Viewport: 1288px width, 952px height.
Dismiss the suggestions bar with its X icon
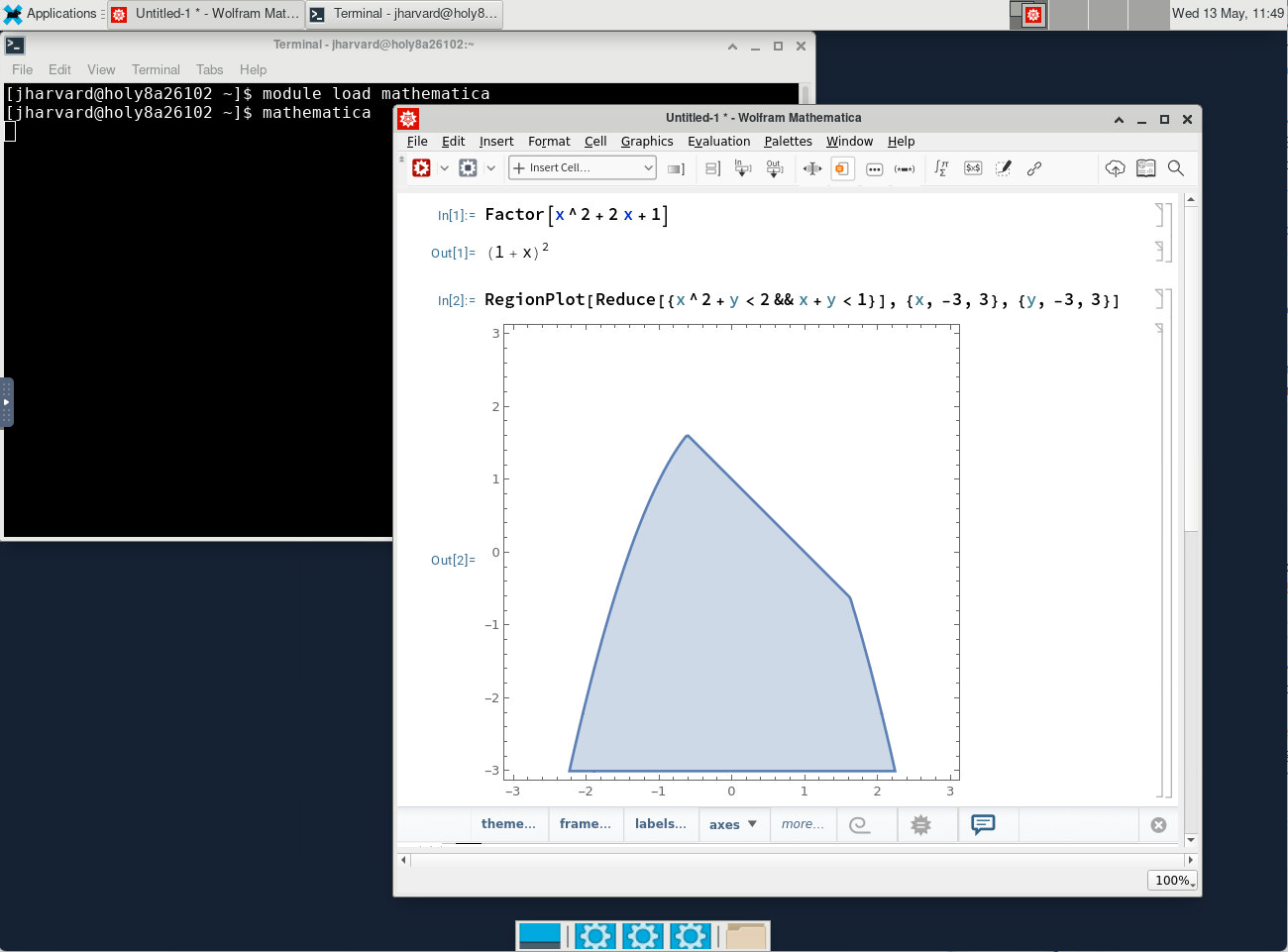click(x=1158, y=825)
